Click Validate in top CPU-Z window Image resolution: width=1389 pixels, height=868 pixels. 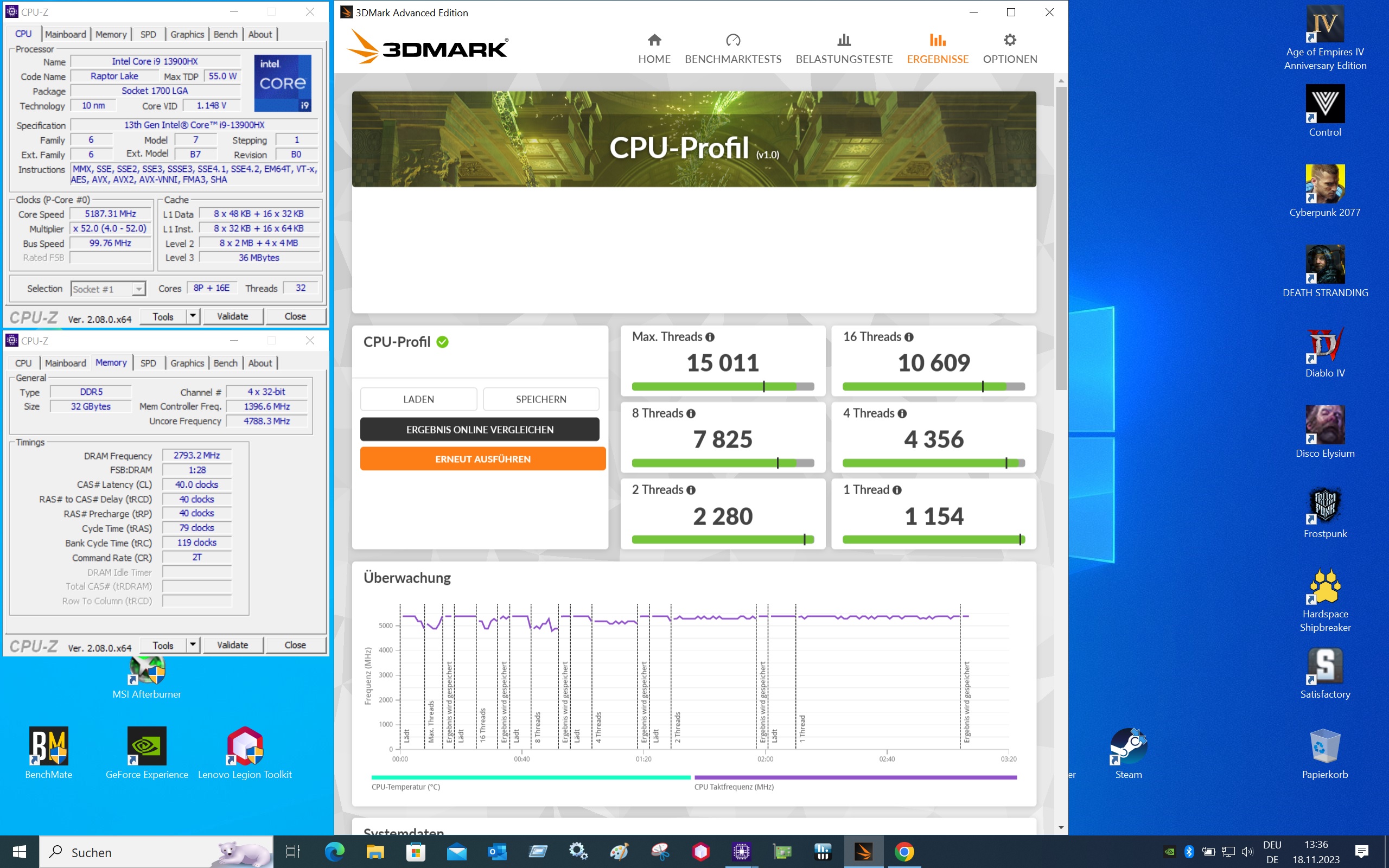pyautogui.click(x=232, y=316)
